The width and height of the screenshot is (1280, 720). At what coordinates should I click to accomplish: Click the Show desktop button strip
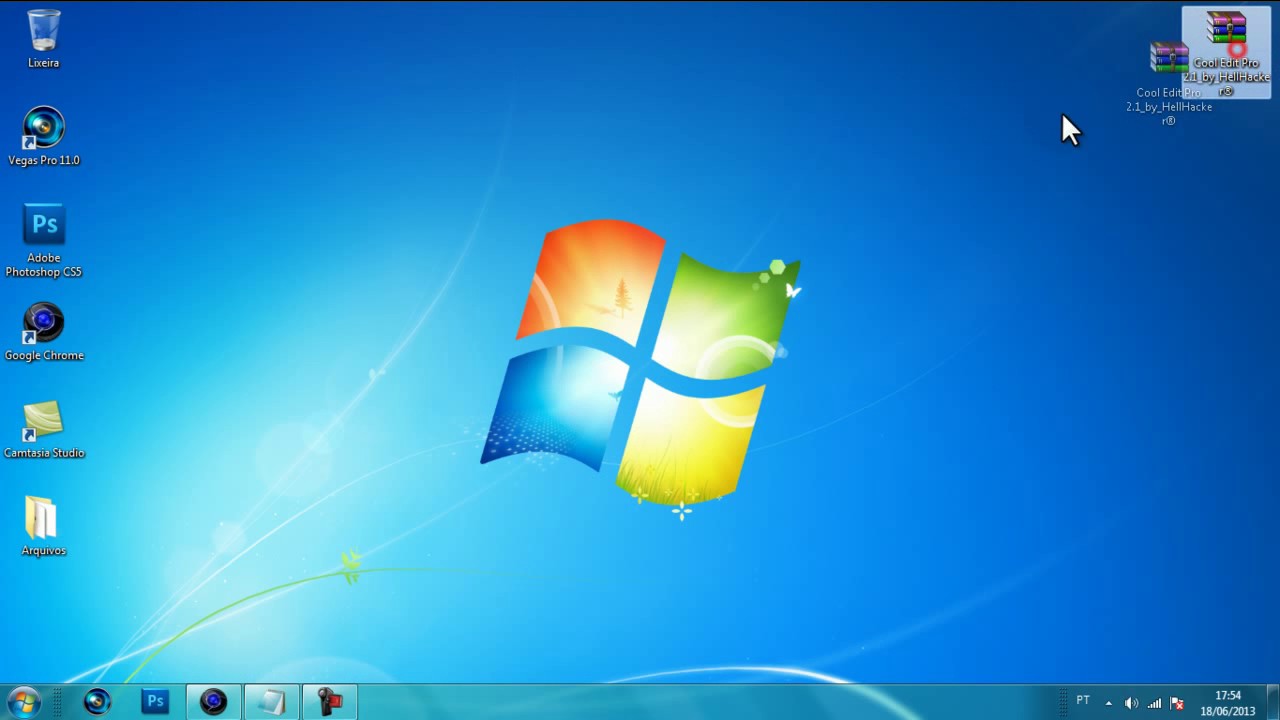click(x=1273, y=702)
